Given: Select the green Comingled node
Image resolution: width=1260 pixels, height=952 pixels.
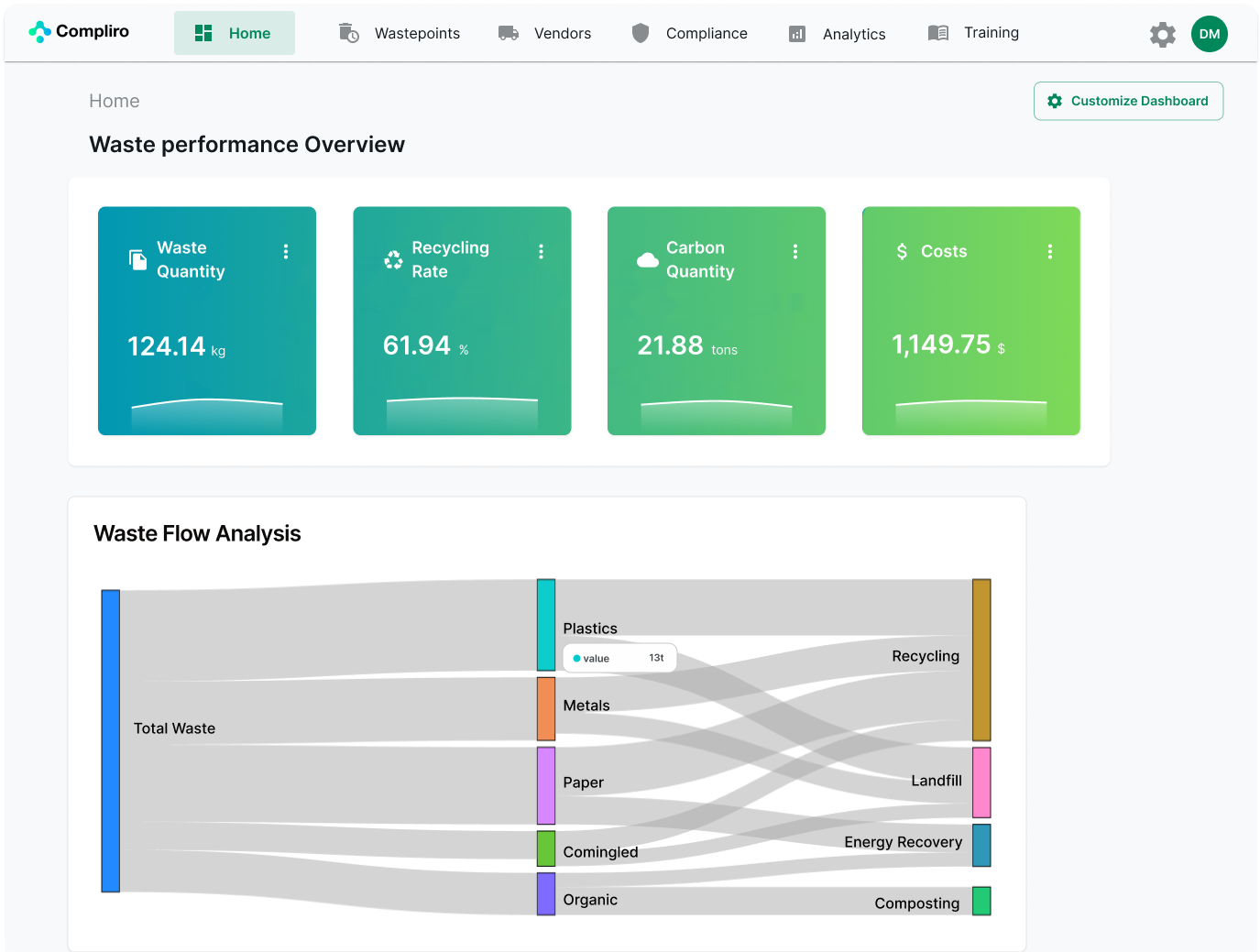Looking at the screenshot, I should tap(546, 848).
